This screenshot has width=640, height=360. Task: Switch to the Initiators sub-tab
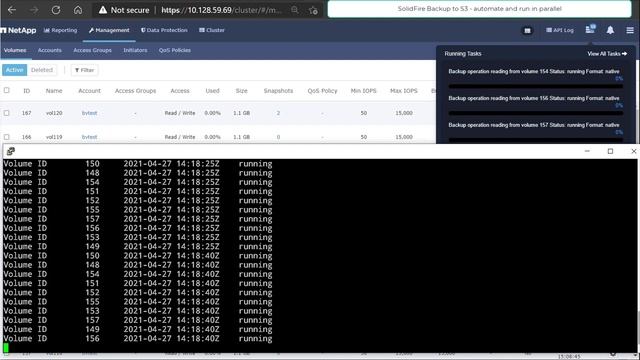pyautogui.click(x=135, y=50)
